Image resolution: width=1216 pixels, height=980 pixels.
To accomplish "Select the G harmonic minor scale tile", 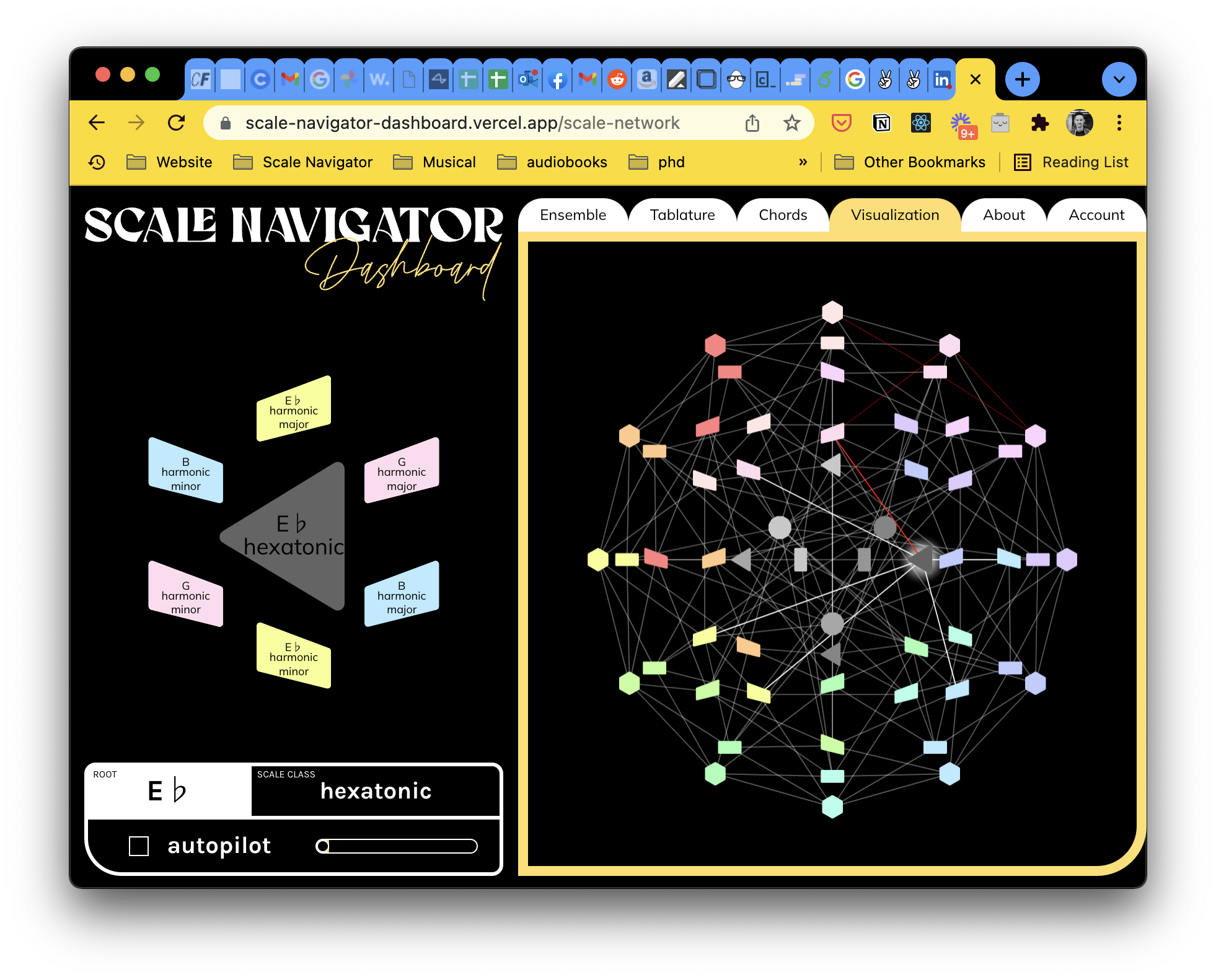I will coord(186,594).
